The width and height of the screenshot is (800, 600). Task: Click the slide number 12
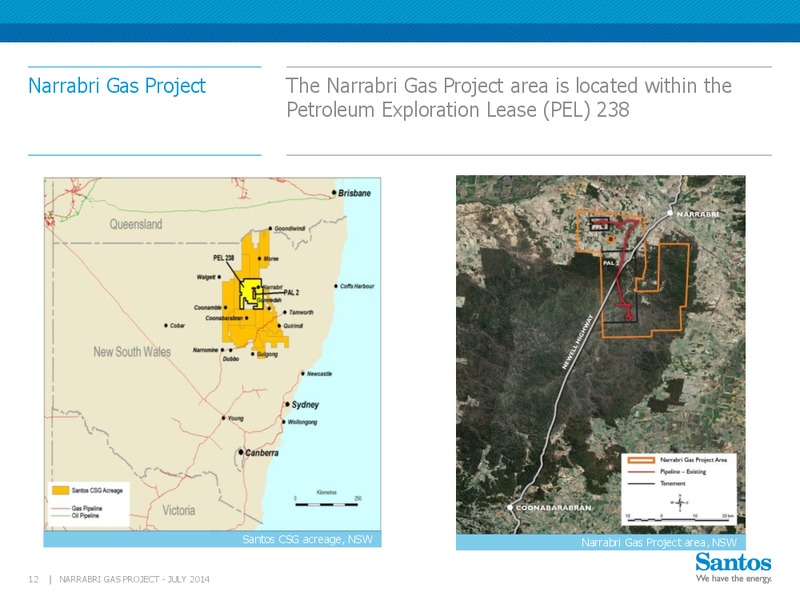(33, 579)
